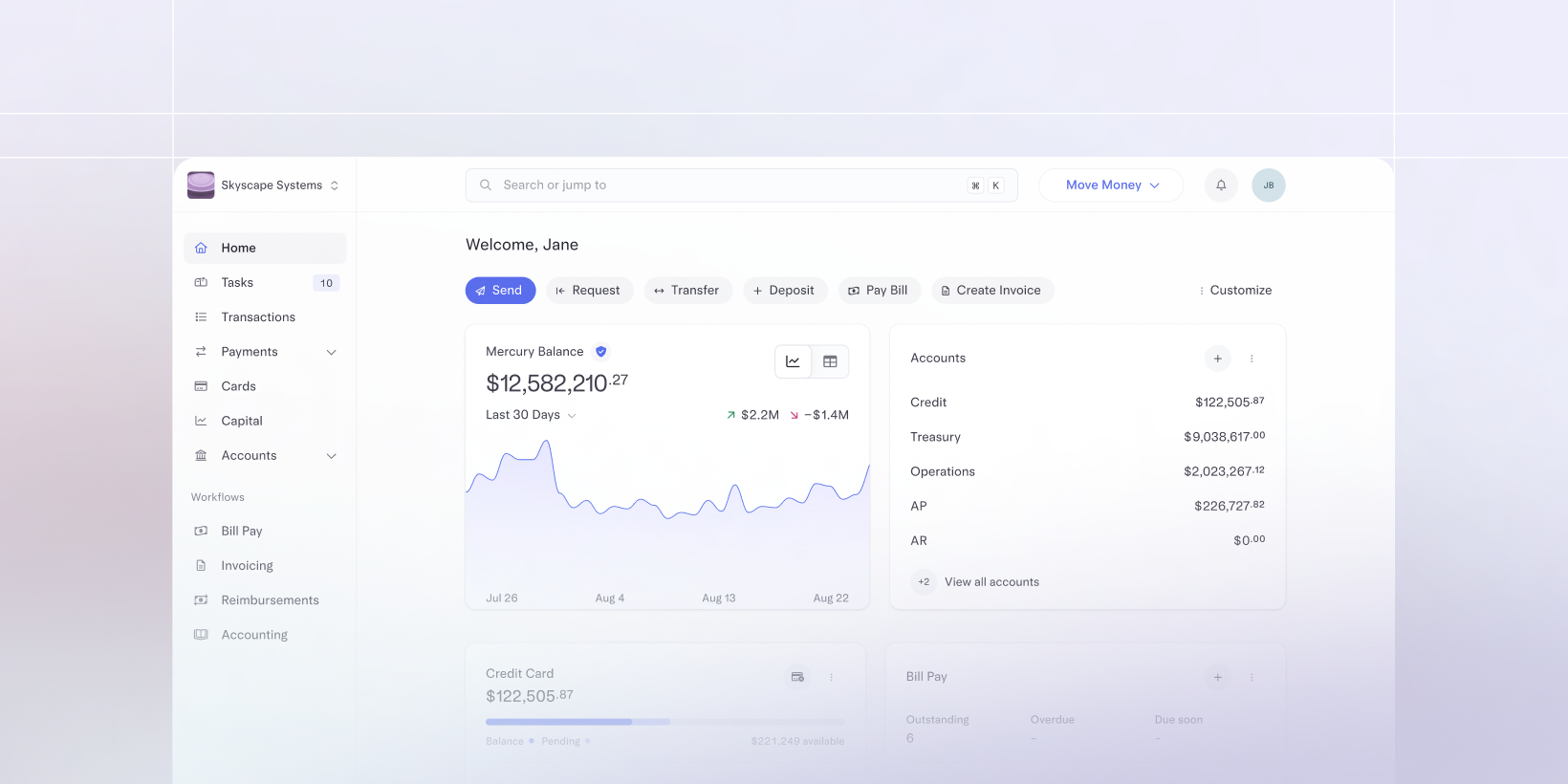1568x784 pixels.
Task: Click the search magnifier icon
Action: coord(486,185)
